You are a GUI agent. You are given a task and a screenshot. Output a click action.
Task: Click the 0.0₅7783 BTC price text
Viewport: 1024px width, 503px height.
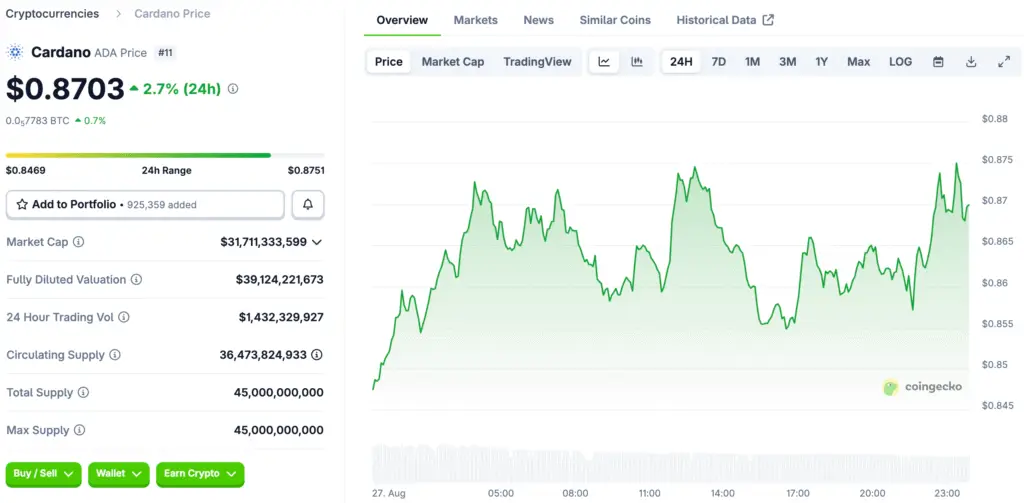(x=37, y=121)
